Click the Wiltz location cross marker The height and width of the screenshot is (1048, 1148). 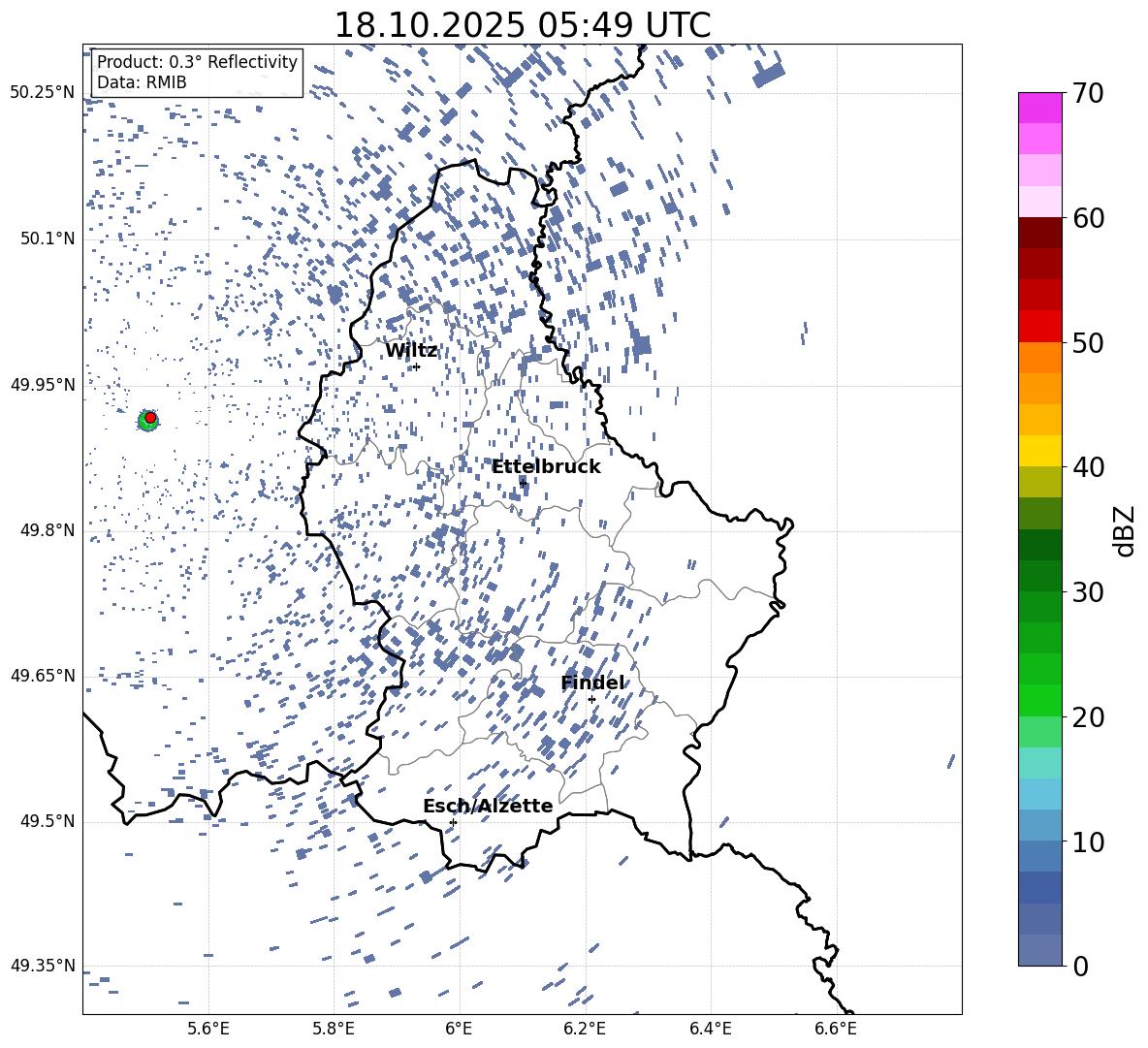[x=417, y=366]
